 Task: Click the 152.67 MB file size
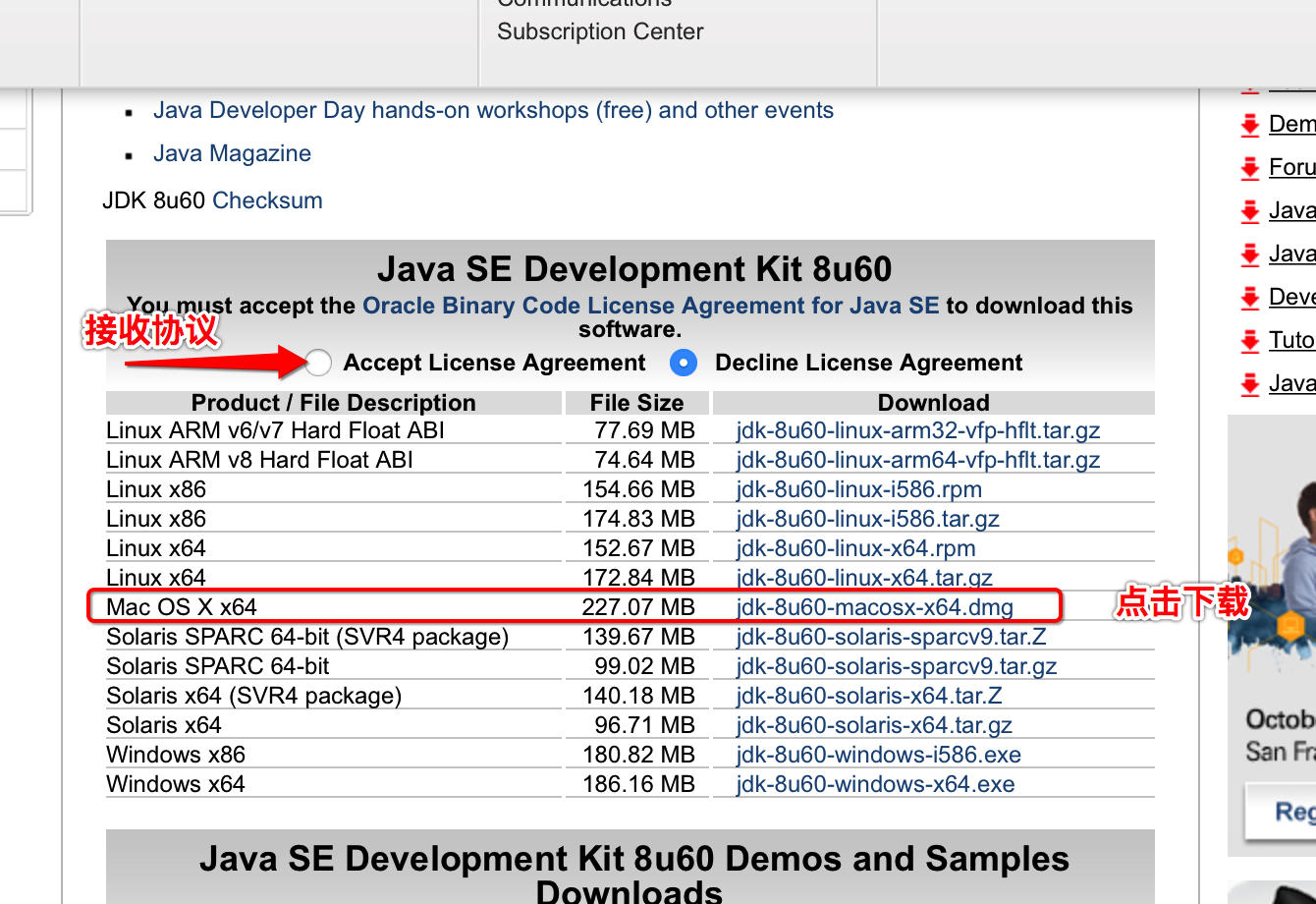[x=638, y=548]
